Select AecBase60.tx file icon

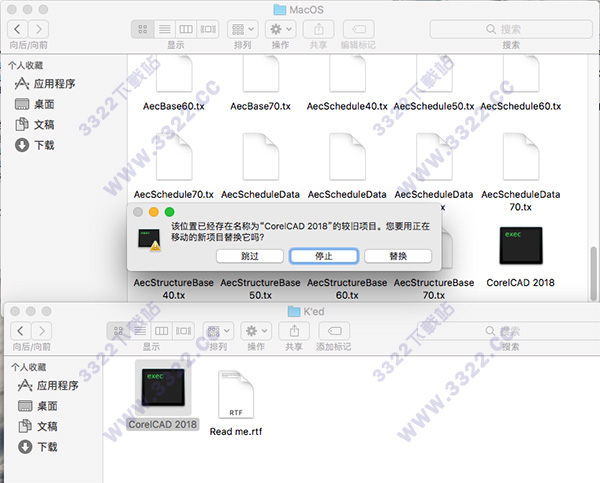click(174, 73)
